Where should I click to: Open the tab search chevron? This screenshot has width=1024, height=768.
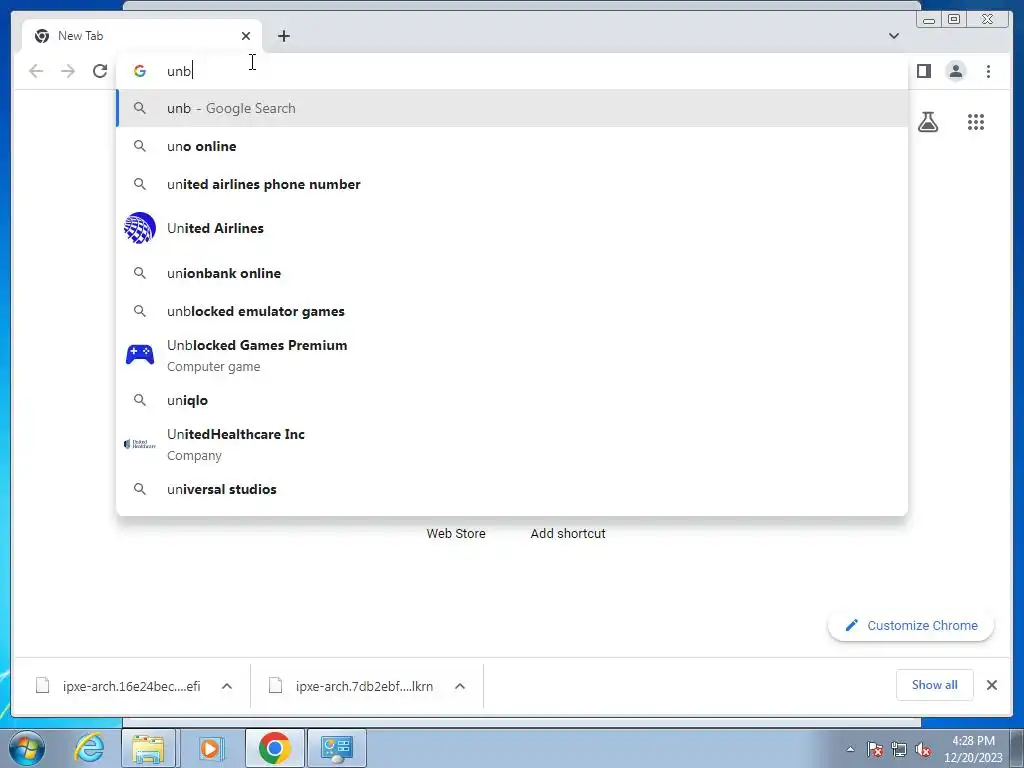click(x=893, y=36)
